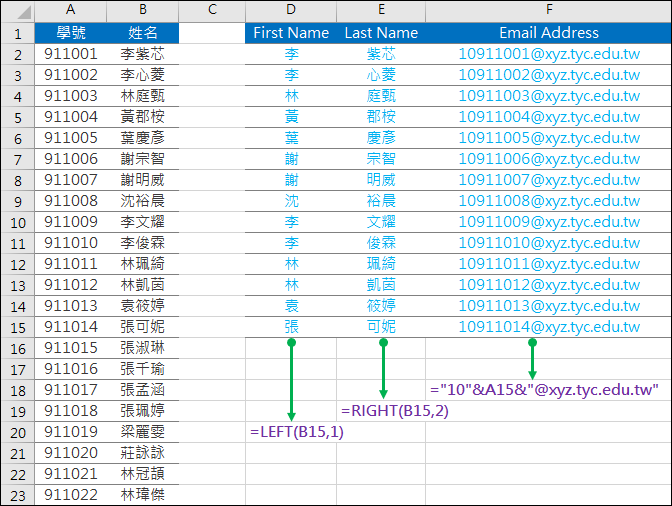Select cell containing 911022
Viewport: 672px width, 506px height.
click(70, 495)
